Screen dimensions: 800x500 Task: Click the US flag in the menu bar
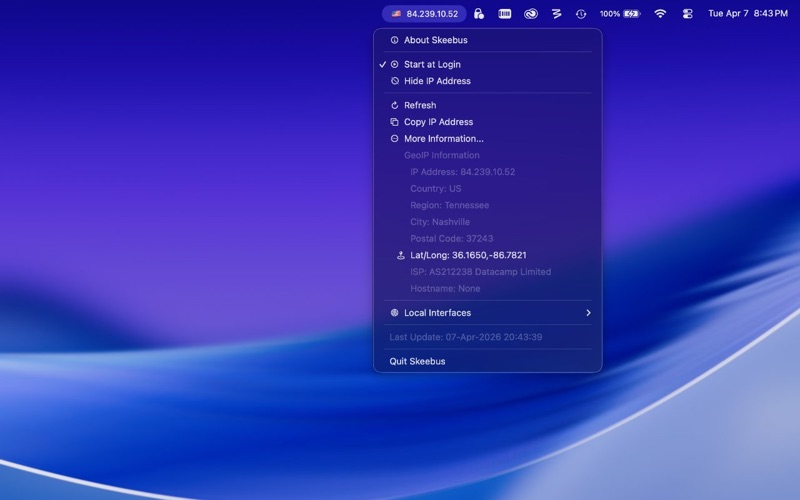tap(396, 14)
